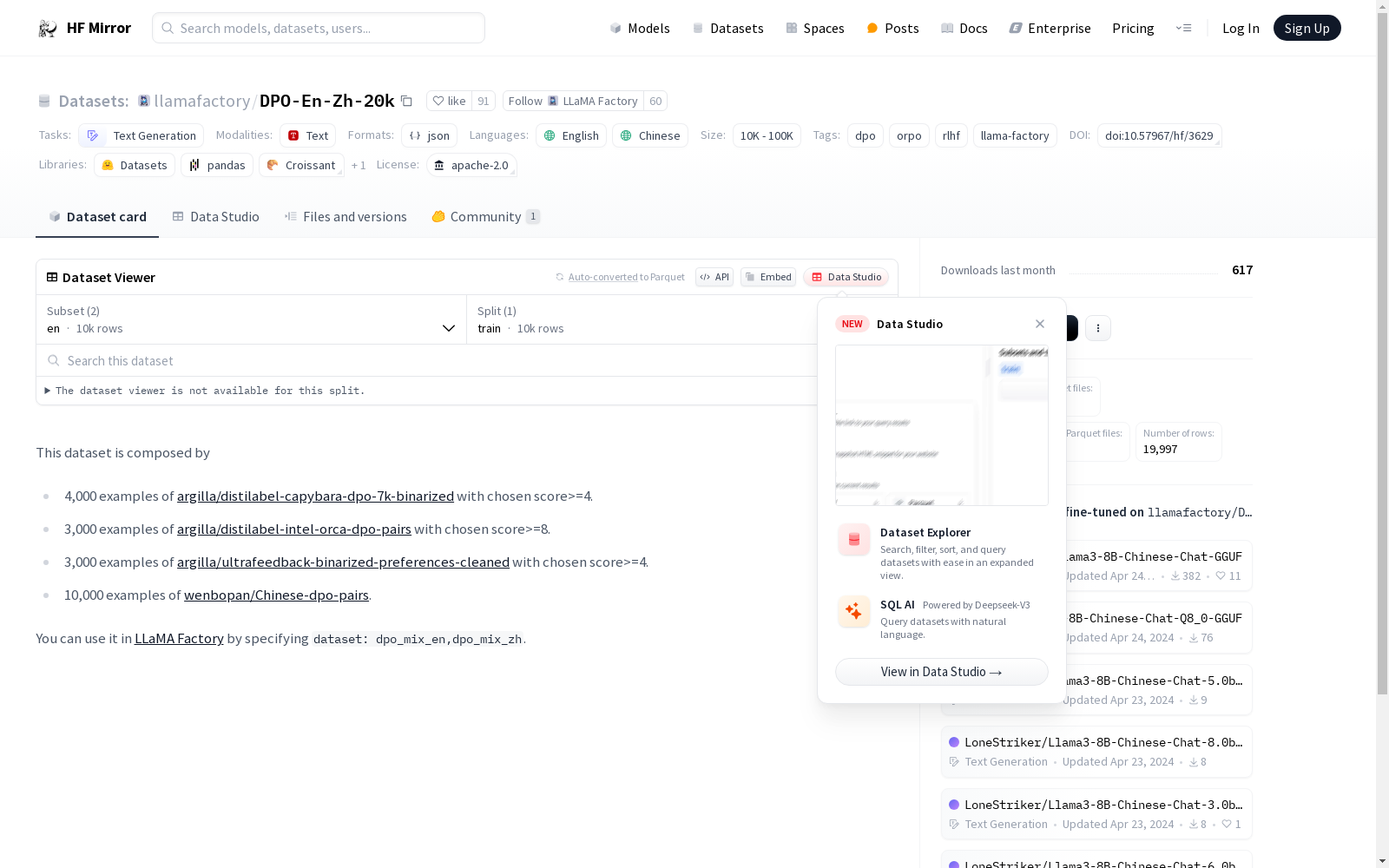Screen dimensions: 1389x868
Task: Expand the dataset viewer not available message
Action: (x=205, y=391)
